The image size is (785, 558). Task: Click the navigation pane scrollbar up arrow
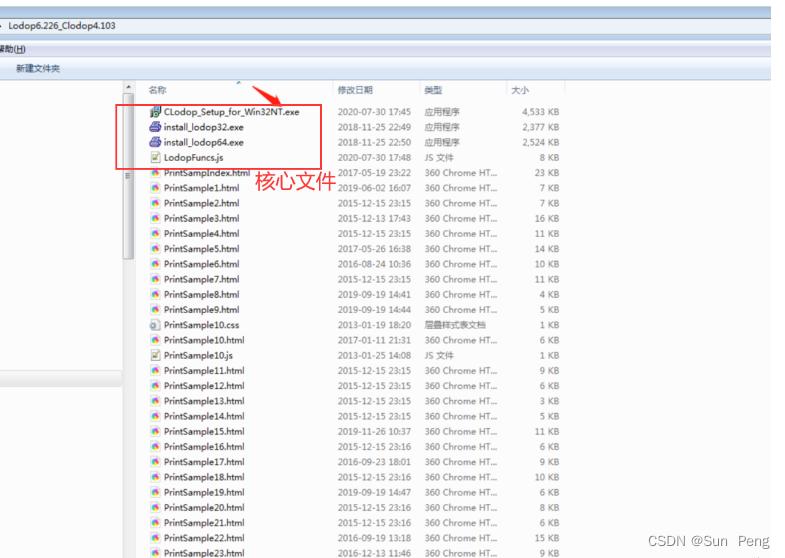click(129, 88)
